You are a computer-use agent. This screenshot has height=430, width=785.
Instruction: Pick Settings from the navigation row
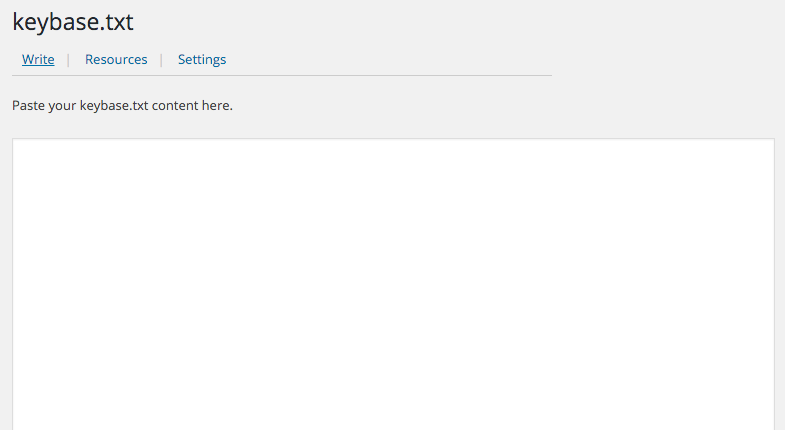(202, 60)
